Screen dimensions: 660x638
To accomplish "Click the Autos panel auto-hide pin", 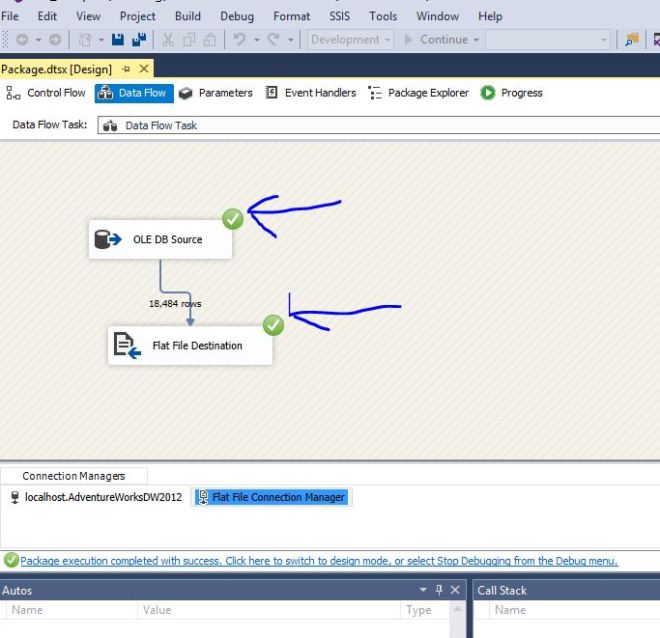I will point(439,590).
